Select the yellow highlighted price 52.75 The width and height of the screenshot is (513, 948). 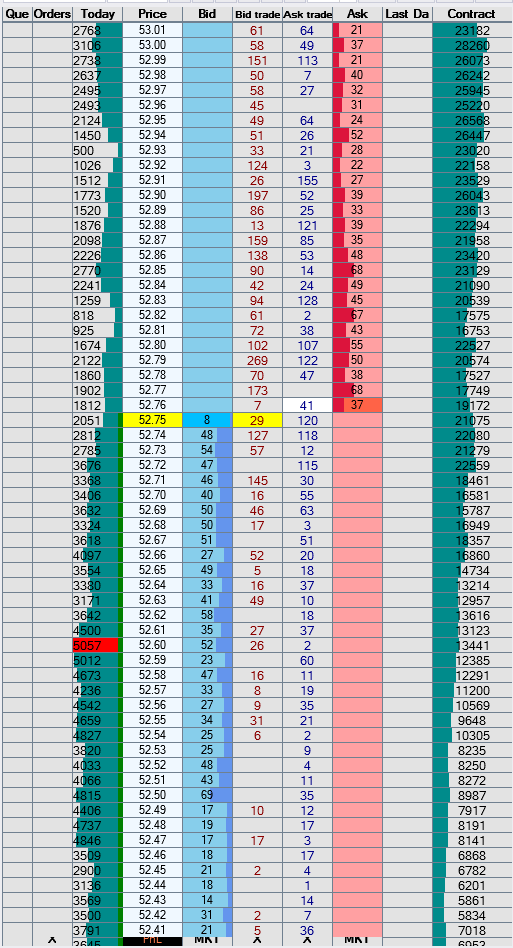click(x=152, y=420)
